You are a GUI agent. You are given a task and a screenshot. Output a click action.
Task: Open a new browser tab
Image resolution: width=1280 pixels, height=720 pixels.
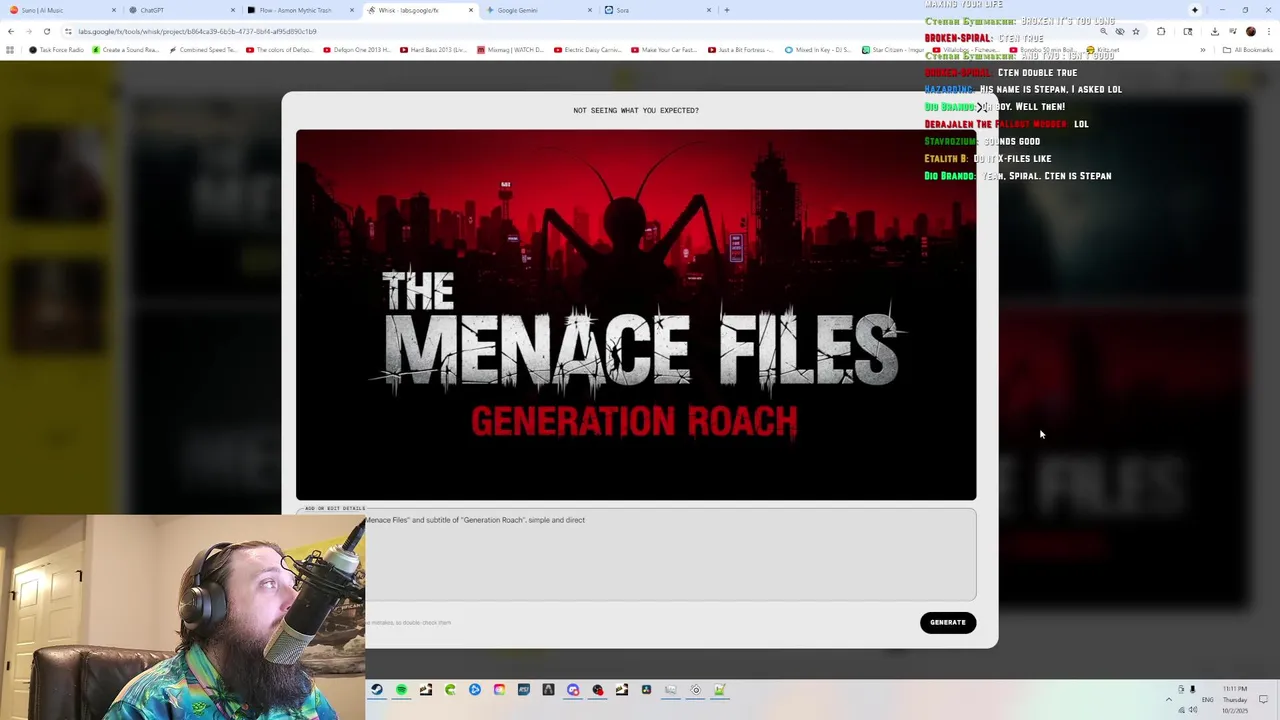727,10
